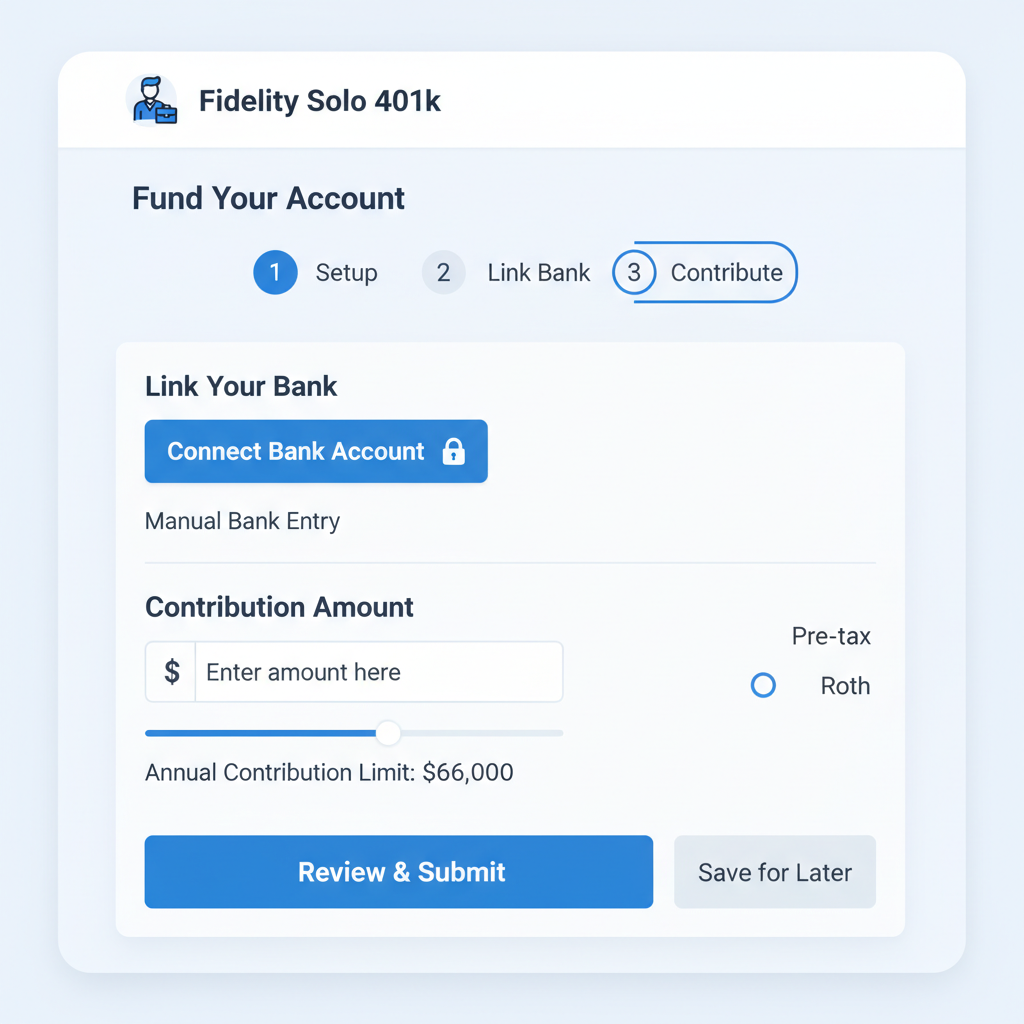Click the Review & Submit button

(399, 871)
